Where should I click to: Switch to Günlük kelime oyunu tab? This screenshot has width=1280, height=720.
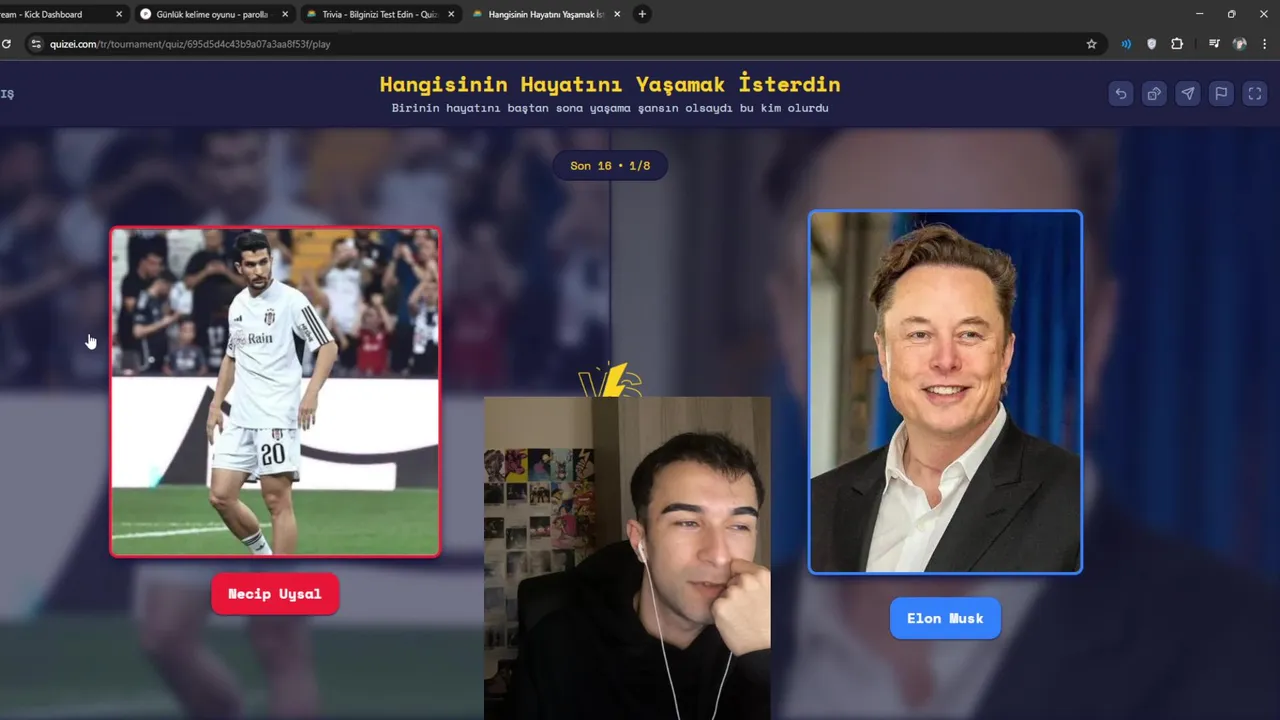point(212,14)
